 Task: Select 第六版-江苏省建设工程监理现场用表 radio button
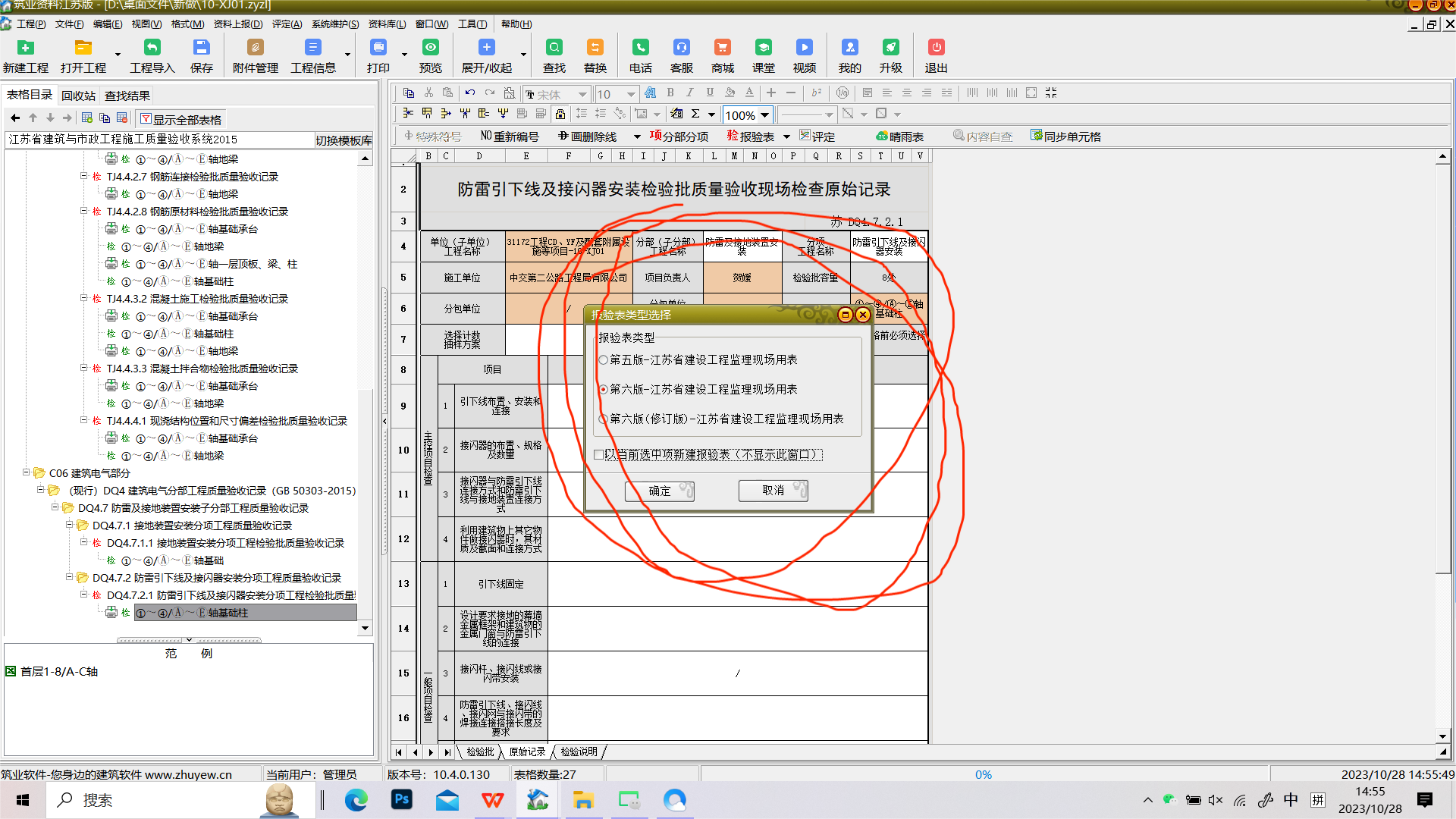click(604, 389)
